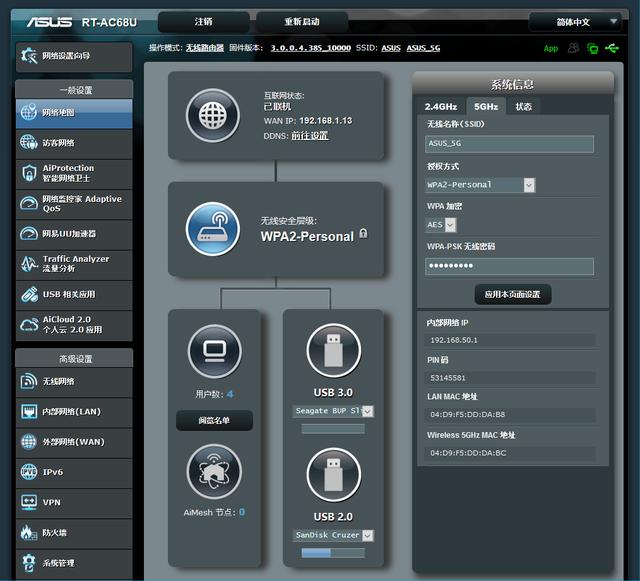Image resolution: width=640 pixels, height=581 pixels.
Task: Click the USB 3.0 drive icon
Action: pos(333,350)
